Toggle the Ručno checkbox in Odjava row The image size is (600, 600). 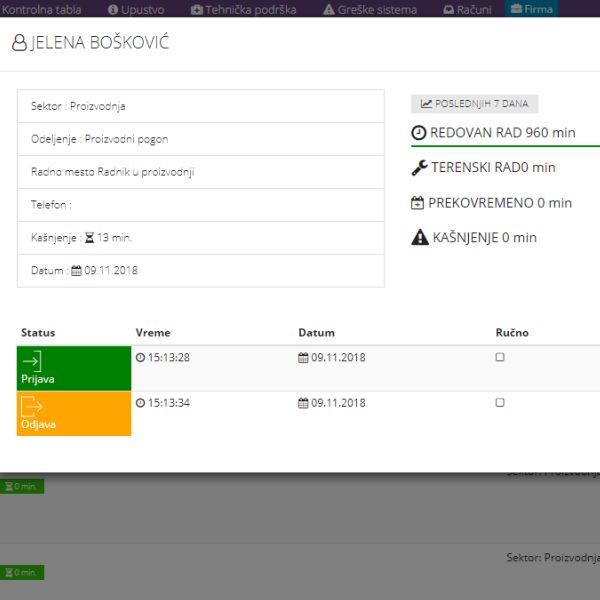[x=500, y=403]
